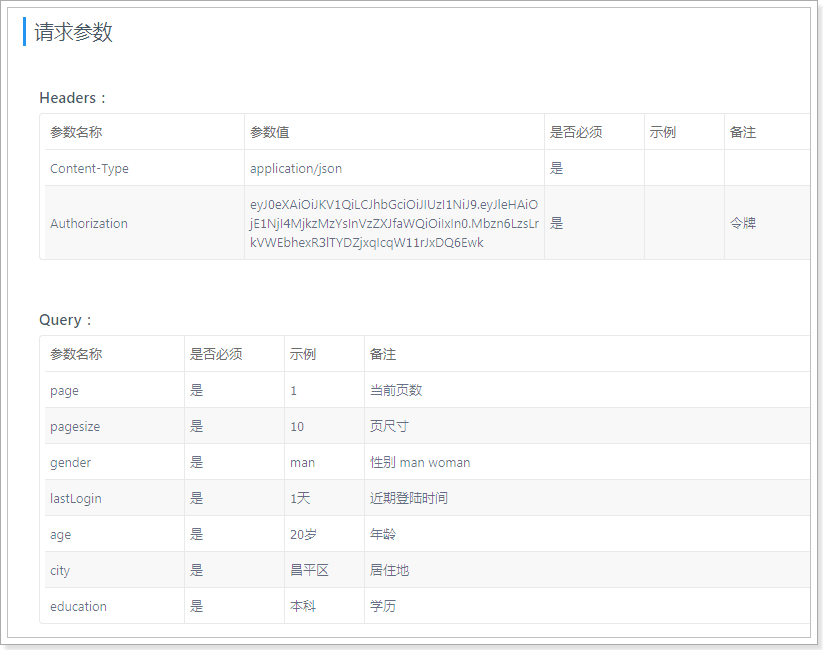Click the Headers 是否必须 column header
Screen dimensions: 823x650
[576, 132]
